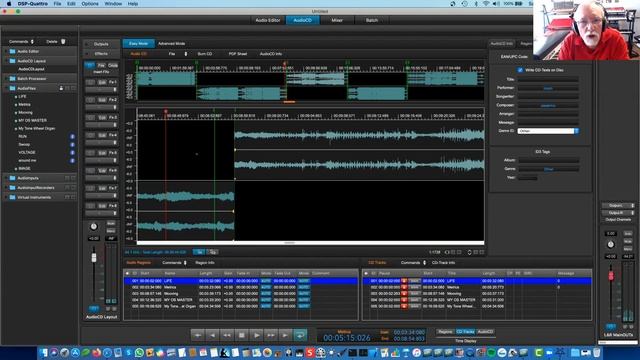Viewport: 640px width, 360px height.
Task: Open the Audio Editor tab
Action: pyautogui.click(x=267, y=20)
